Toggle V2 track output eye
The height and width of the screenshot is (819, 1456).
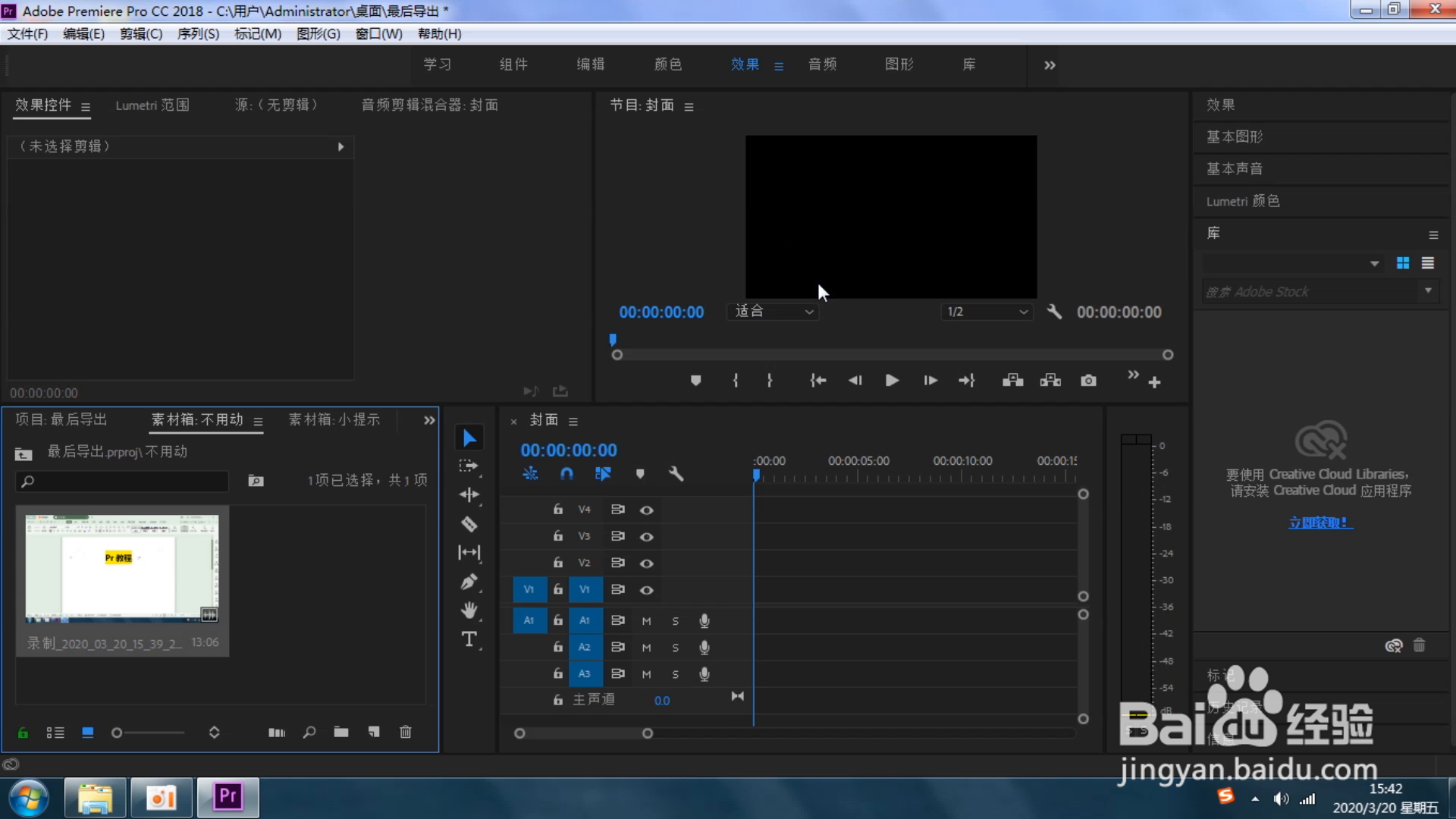tap(646, 563)
